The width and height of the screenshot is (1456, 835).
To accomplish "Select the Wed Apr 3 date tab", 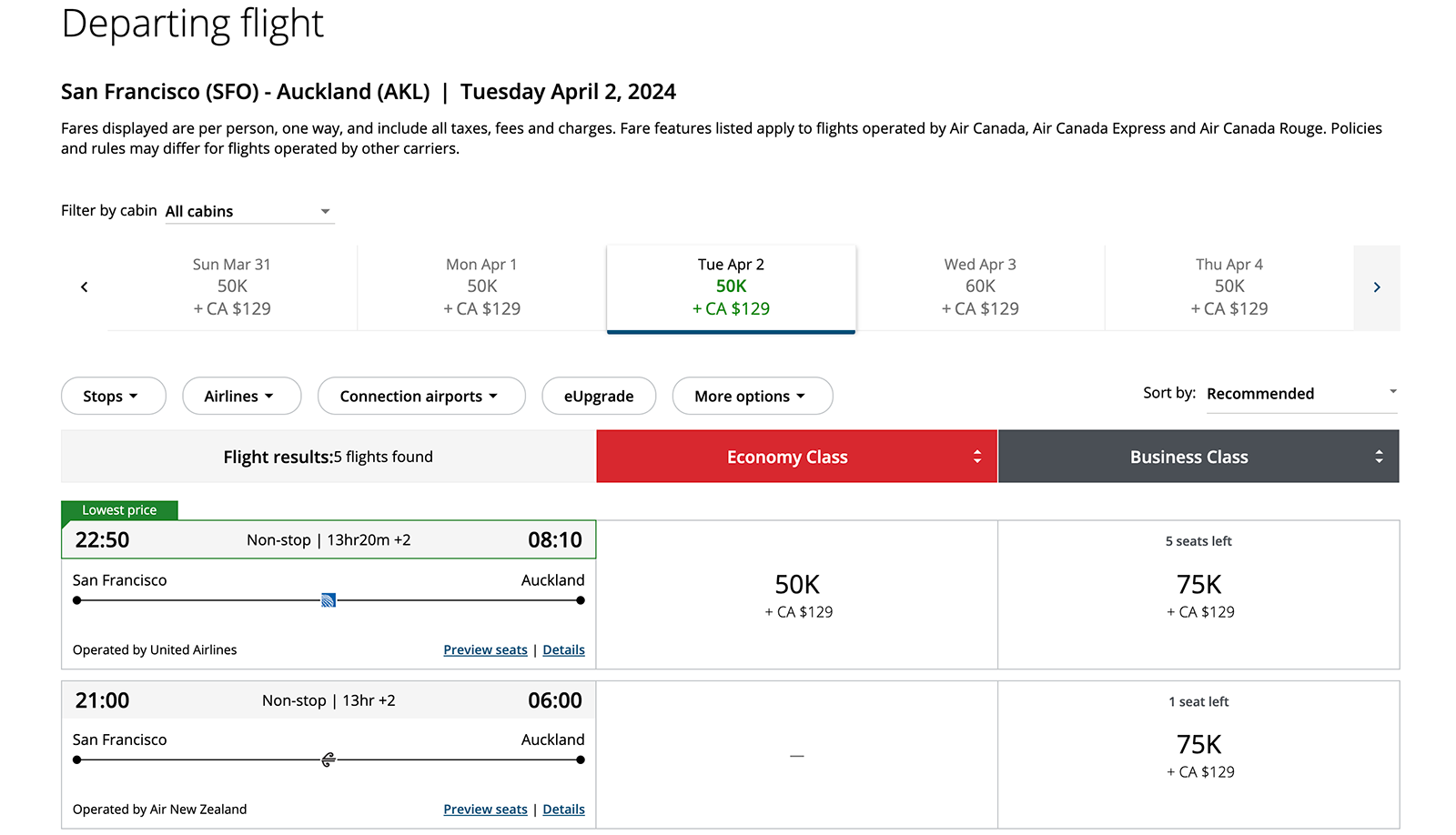I will click(980, 287).
